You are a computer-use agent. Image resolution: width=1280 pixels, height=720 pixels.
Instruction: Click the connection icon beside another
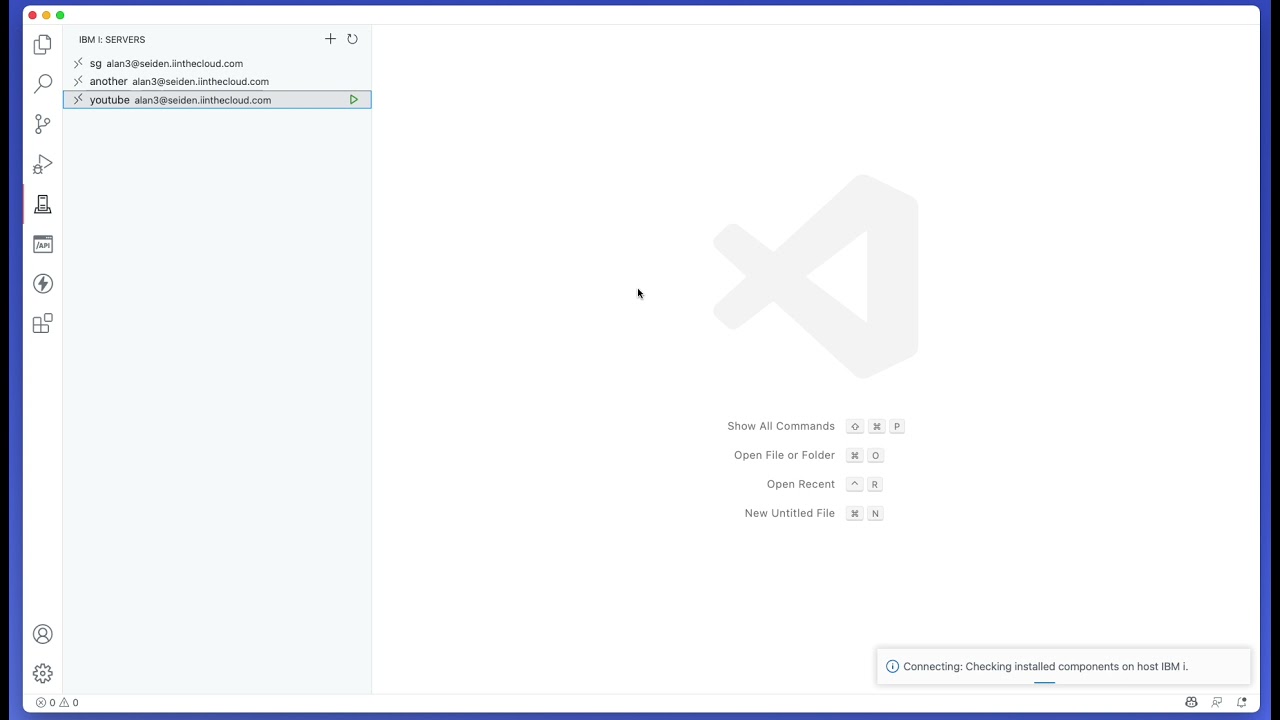[78, 81]
